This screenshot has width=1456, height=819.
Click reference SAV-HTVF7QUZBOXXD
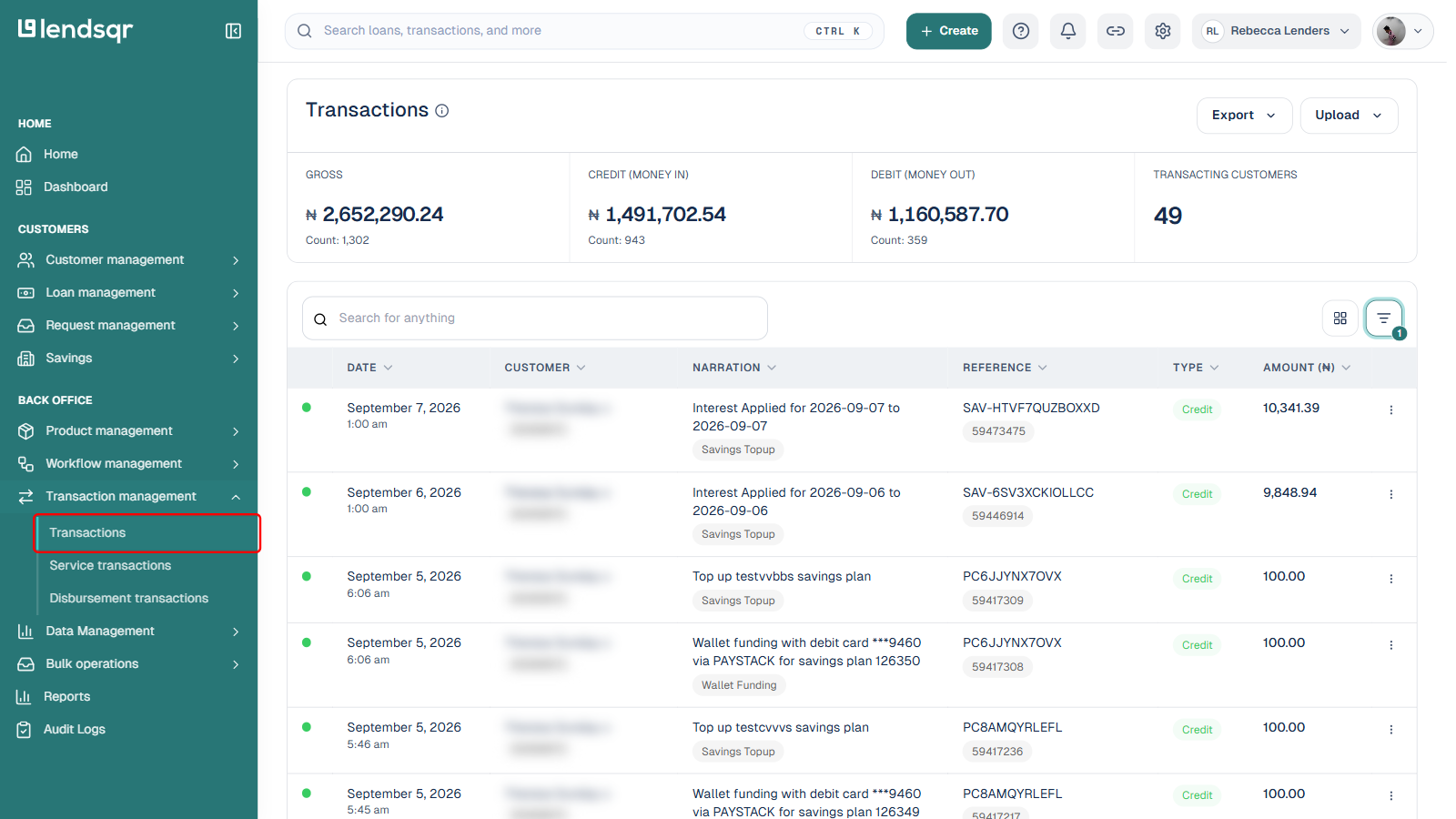point(1031,409)
